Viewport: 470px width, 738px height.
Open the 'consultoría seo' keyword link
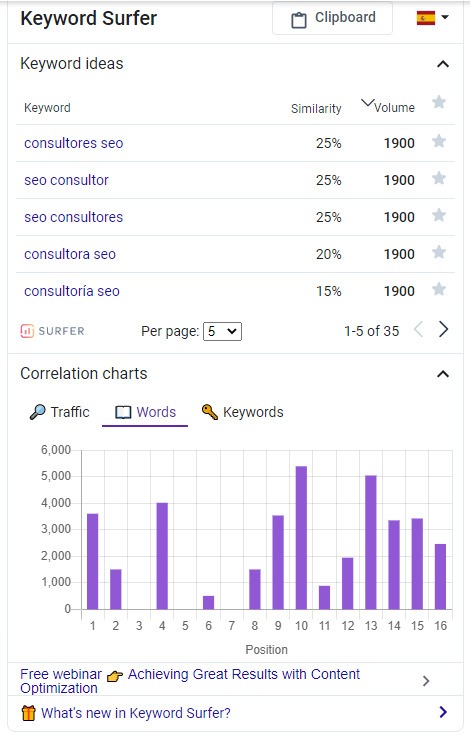tap(72, 291)
